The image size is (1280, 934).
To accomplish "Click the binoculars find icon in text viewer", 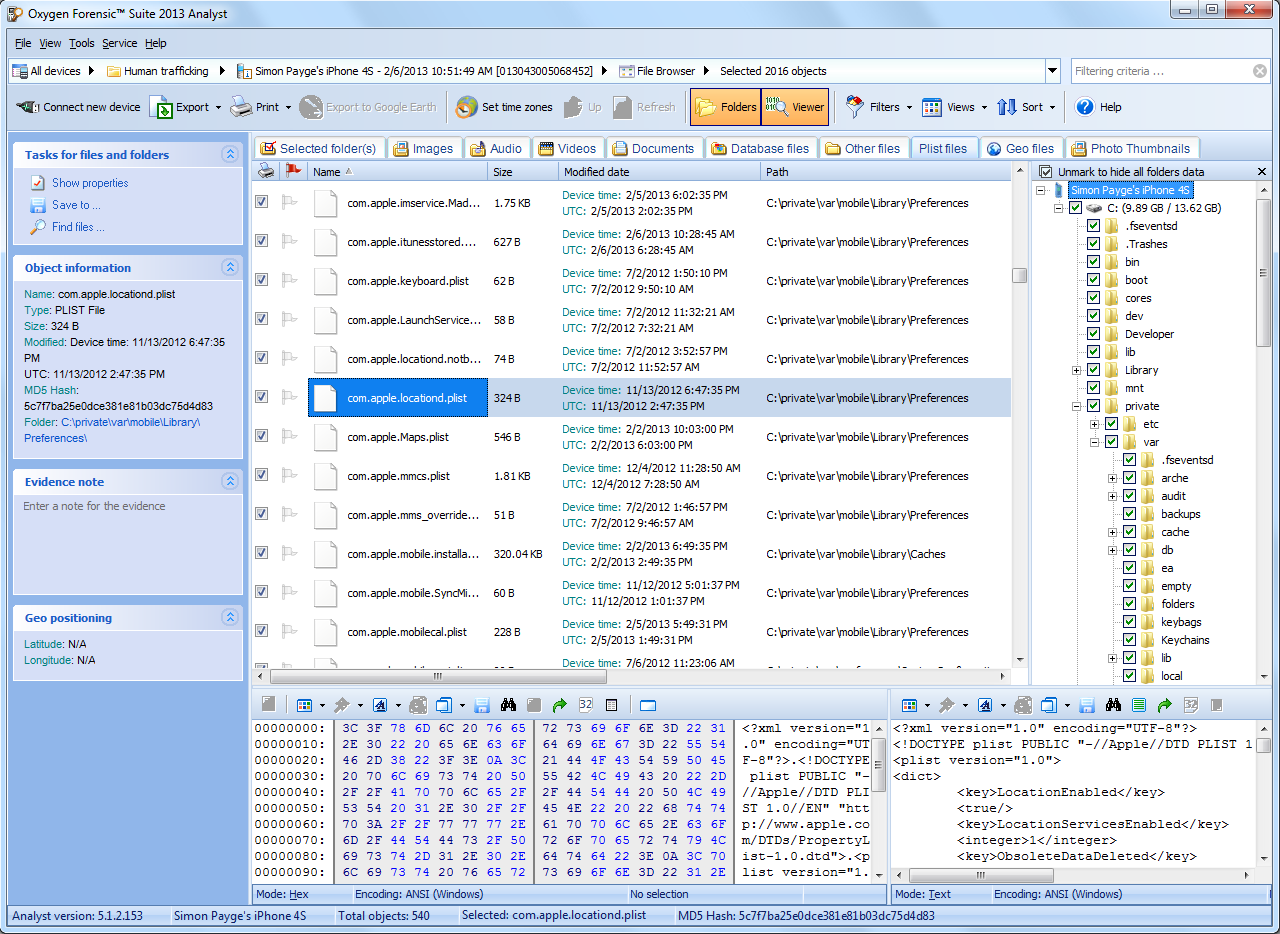I will click(1113, 705).
